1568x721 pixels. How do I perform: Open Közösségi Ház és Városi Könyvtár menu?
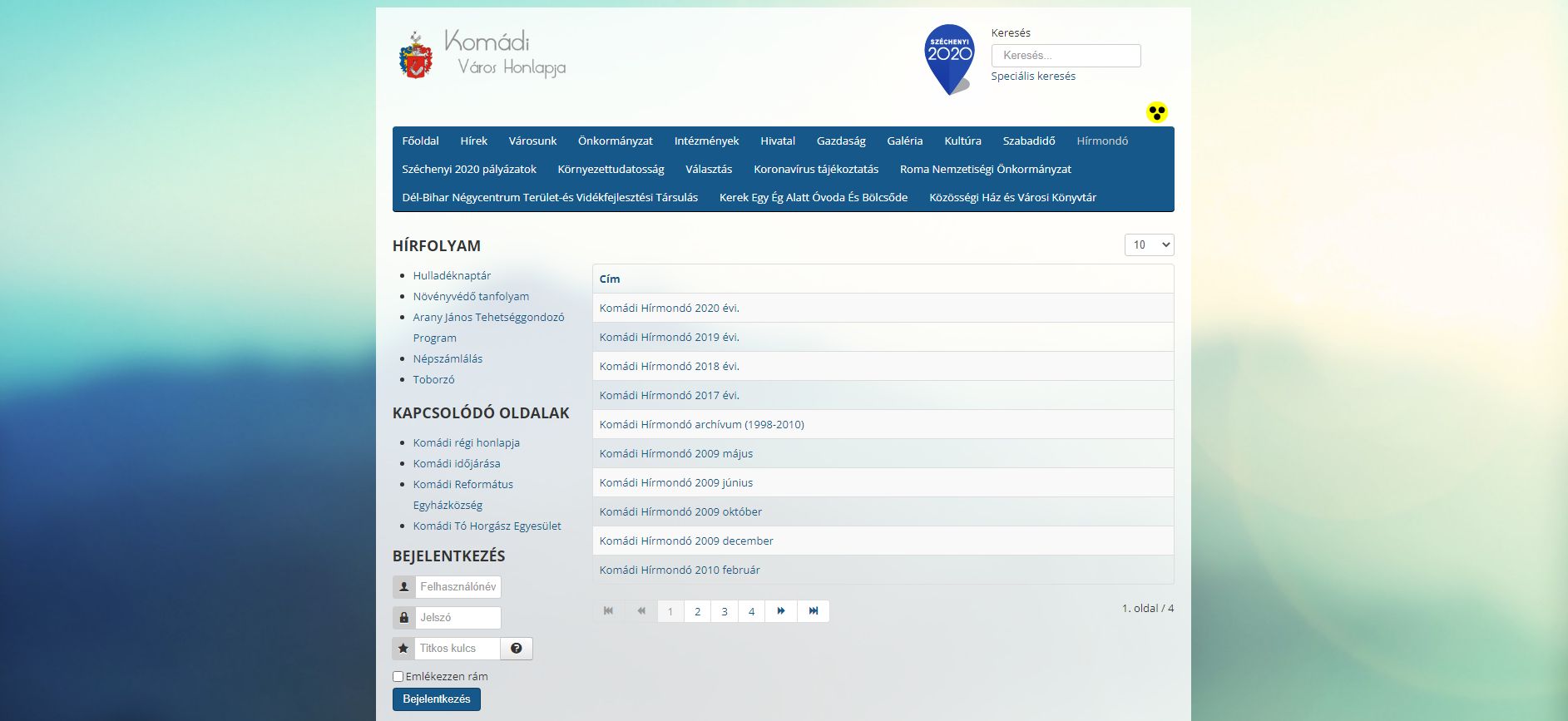pyautogui.click(x=1013, y=198)
